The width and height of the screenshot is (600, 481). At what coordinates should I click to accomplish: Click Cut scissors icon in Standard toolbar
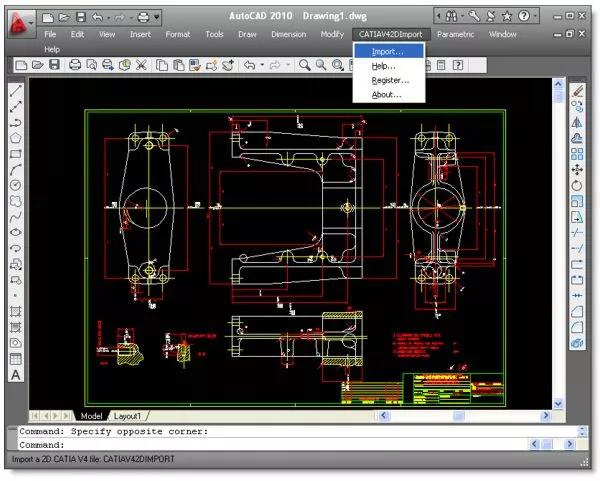point(142,65)
